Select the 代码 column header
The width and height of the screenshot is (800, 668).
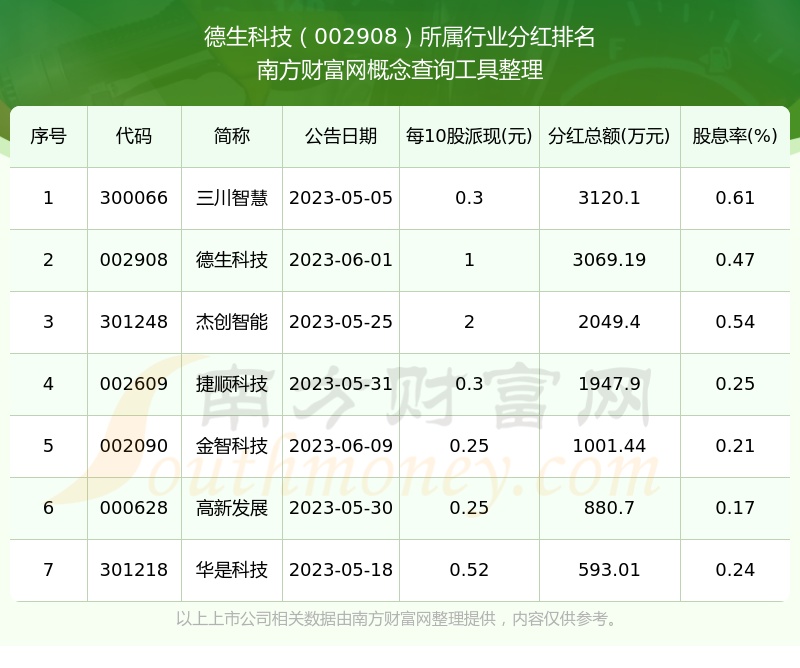(x=134, y=136)
